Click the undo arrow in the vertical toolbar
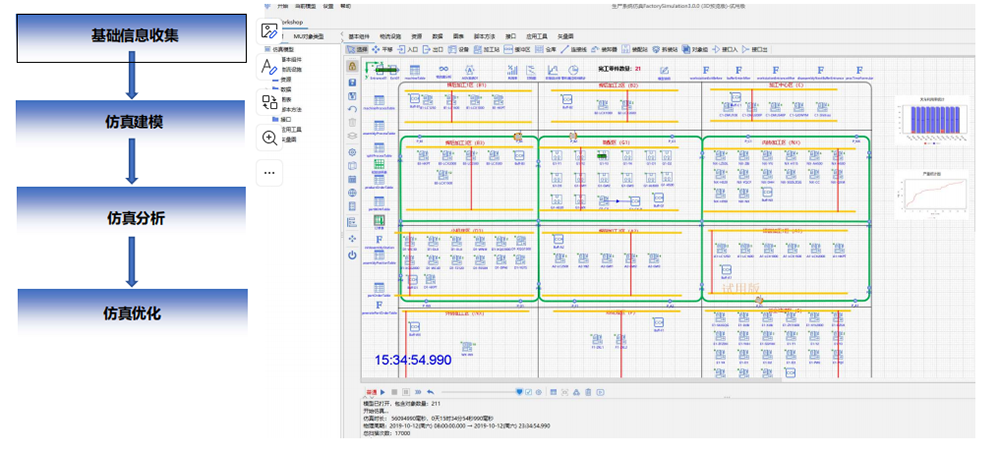 click(352, 109)
